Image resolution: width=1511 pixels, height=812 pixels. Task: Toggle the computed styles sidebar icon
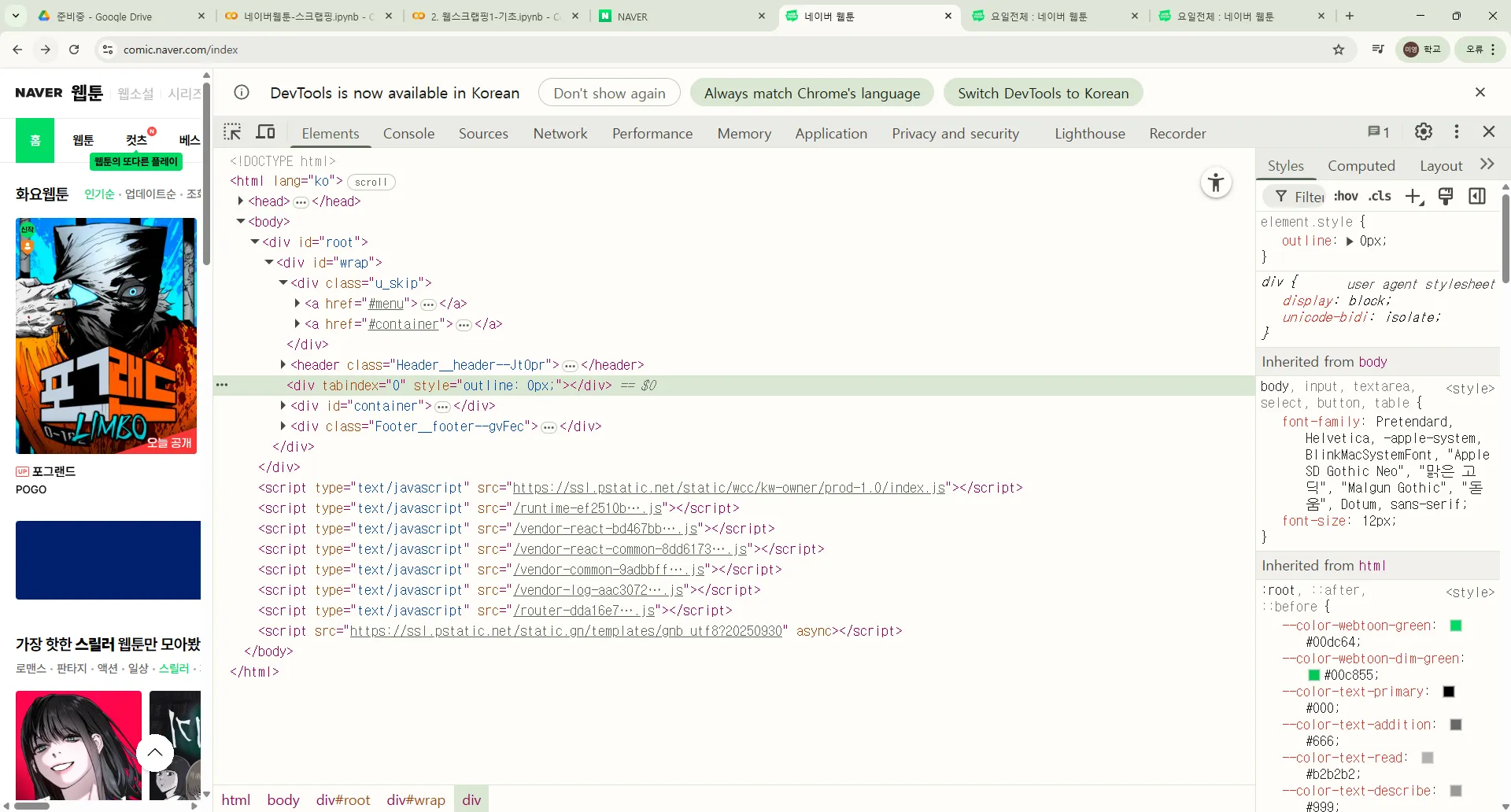click(1477, 197)
